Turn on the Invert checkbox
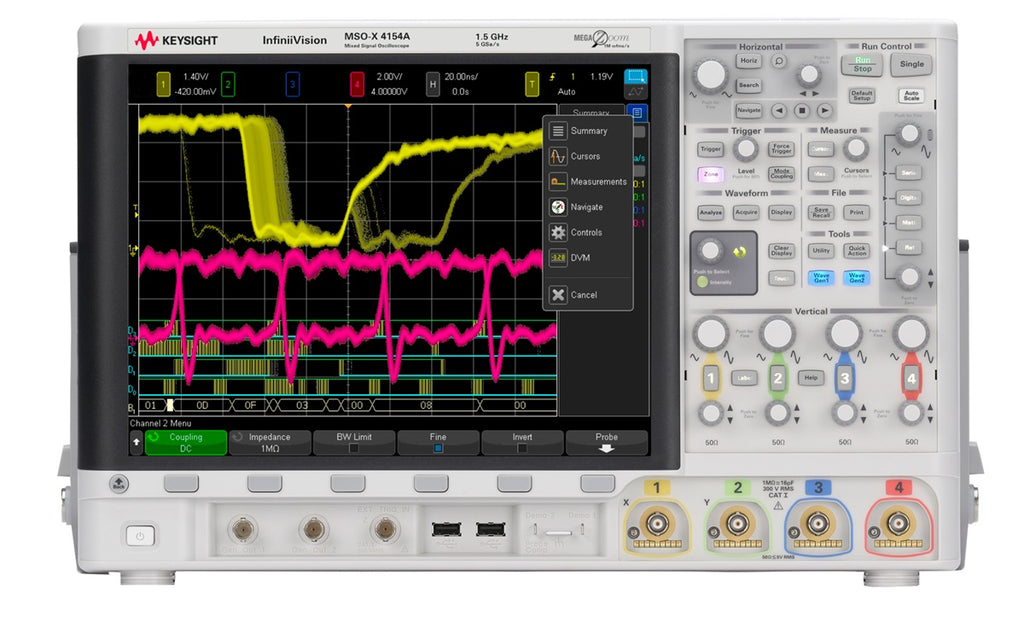This screenshot has height=627, width=1024. click(x=522, y=449)
